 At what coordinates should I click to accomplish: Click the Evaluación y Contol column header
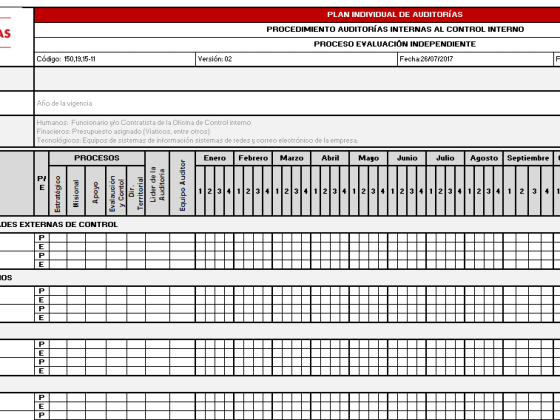[116, 191]
